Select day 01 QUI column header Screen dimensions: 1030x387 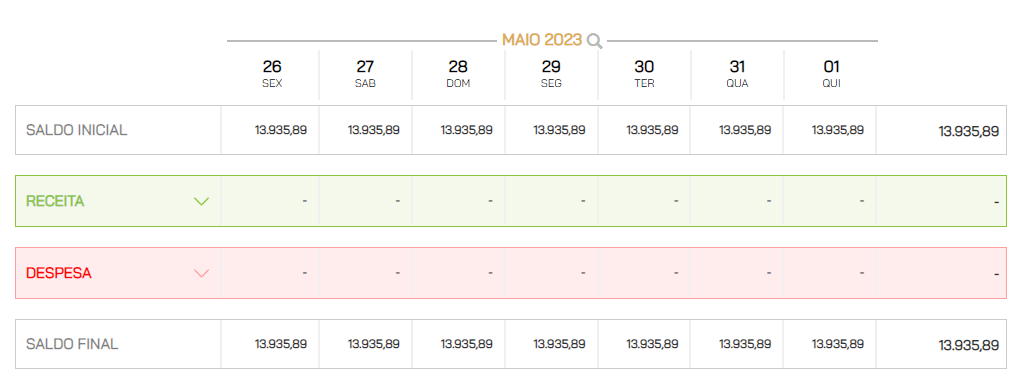coord(831,74)
